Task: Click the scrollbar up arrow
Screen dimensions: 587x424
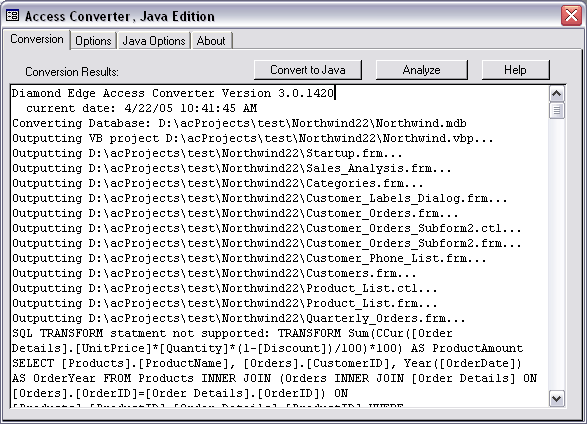Action: point(557,94)
